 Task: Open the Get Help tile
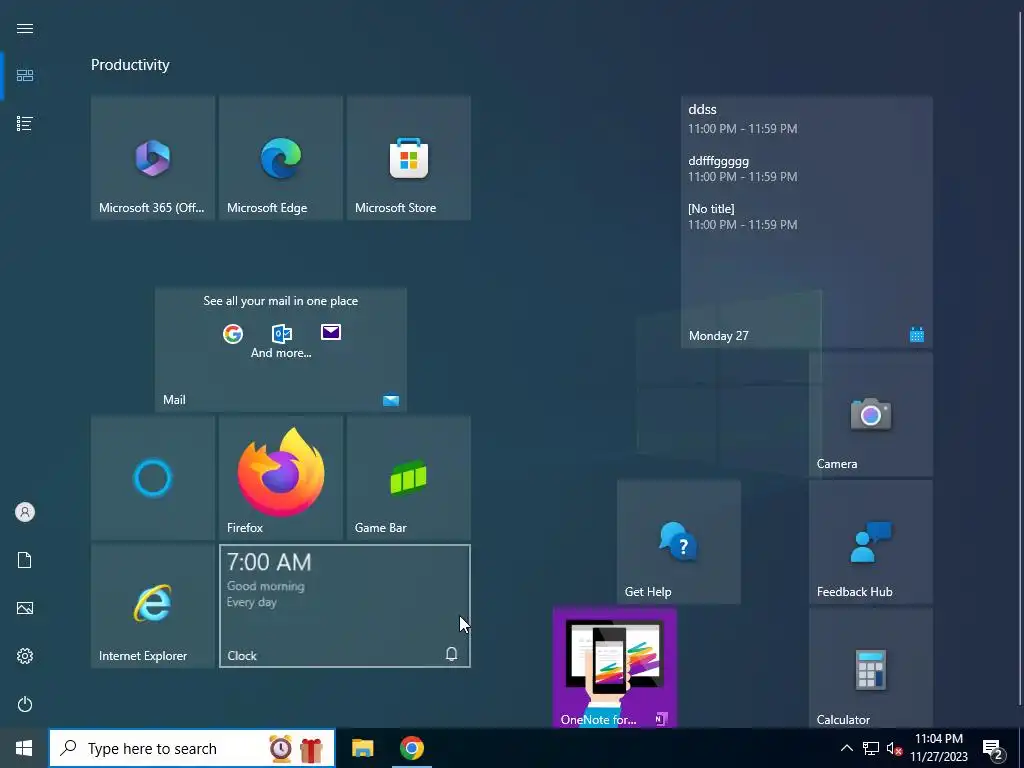coord(679,542)
